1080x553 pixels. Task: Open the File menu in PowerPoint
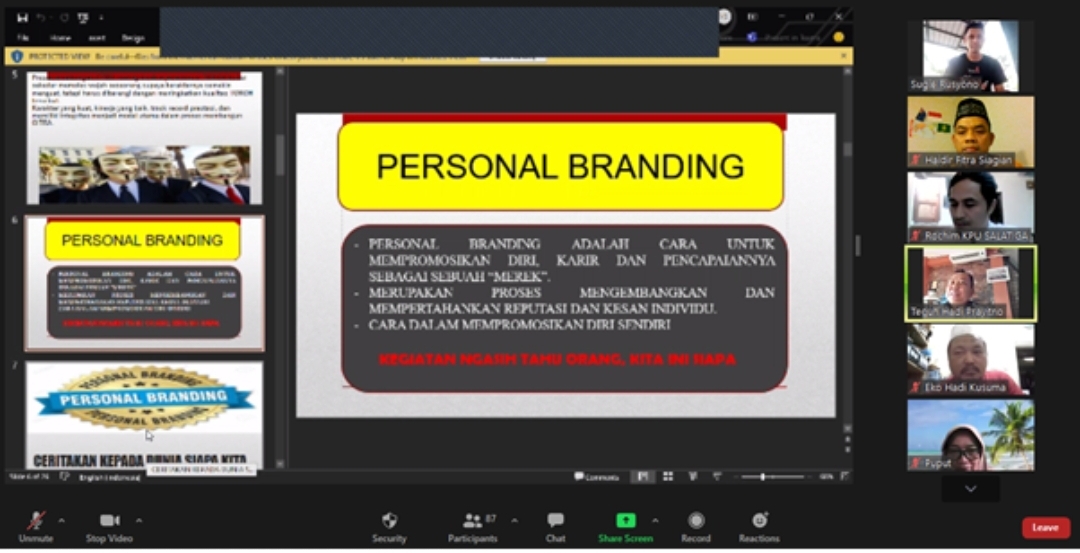click(x=23, y=38)
